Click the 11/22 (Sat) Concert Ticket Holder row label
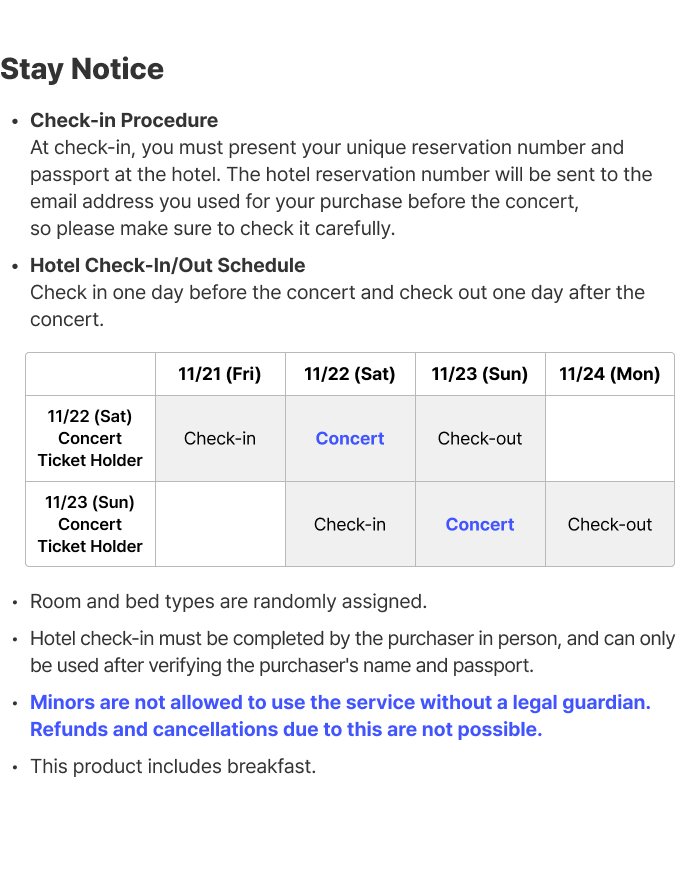Screen dimensions: 700x879 90,438
